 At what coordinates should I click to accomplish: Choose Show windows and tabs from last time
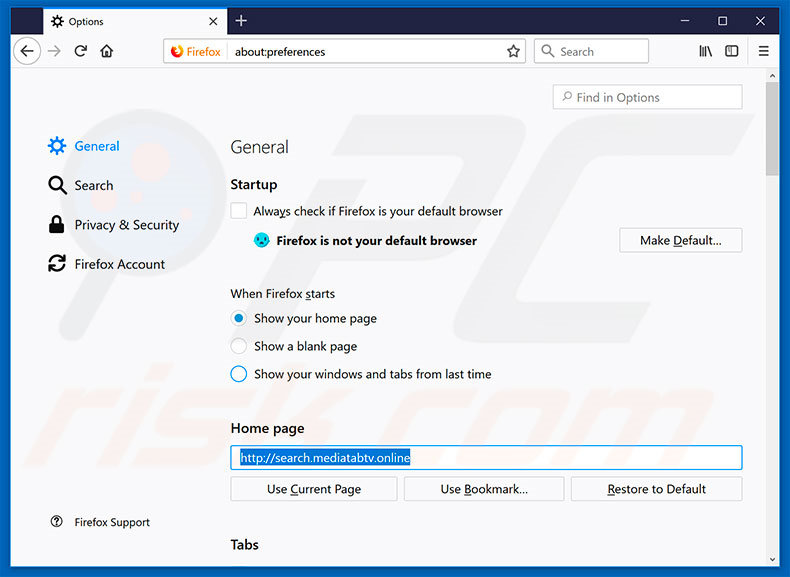[x=239, y=374]
